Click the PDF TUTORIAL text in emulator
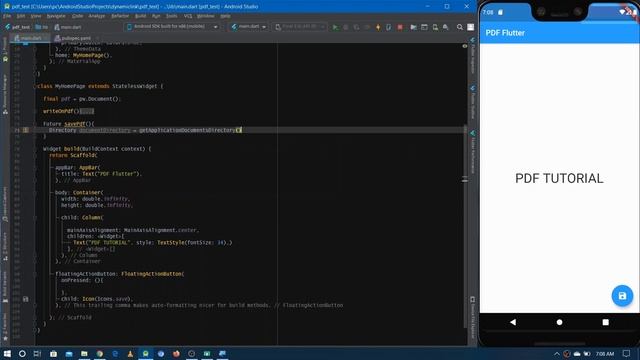This screenshot has width=640, height=360. (559, 178)
